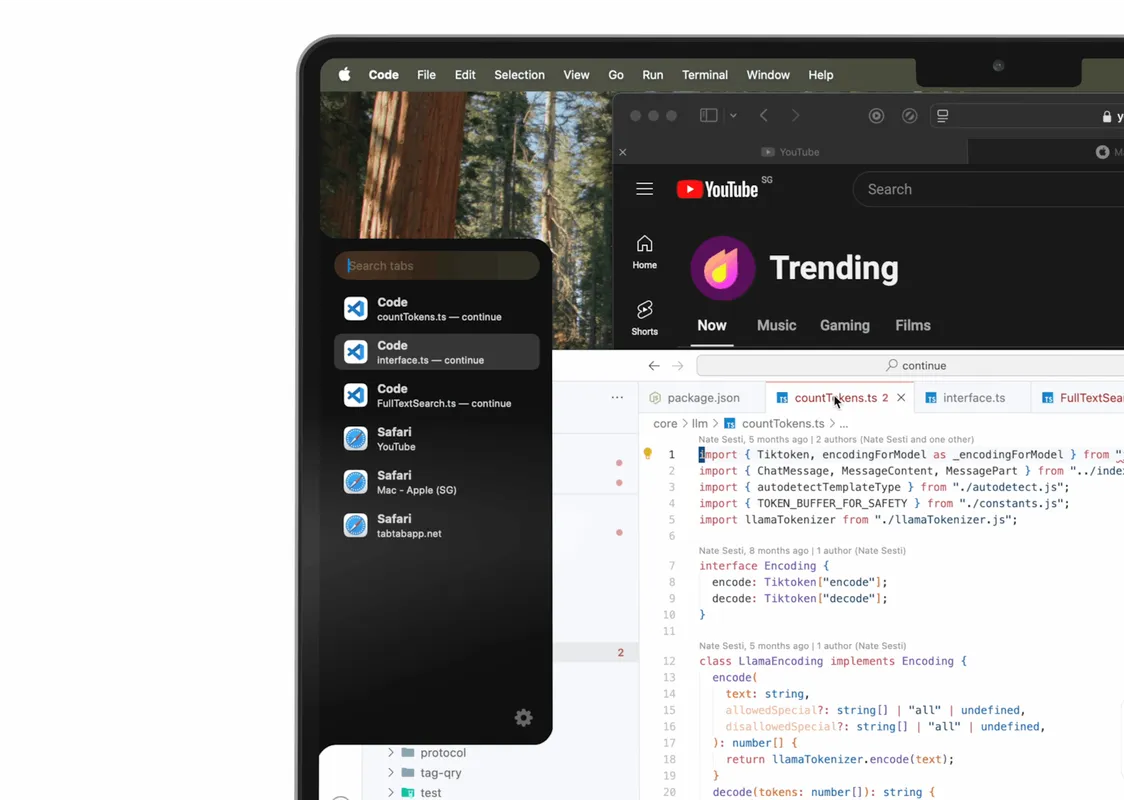Click the YouTube hamburger menu icon
The image size is (1124, 800).
click(644, 189)
